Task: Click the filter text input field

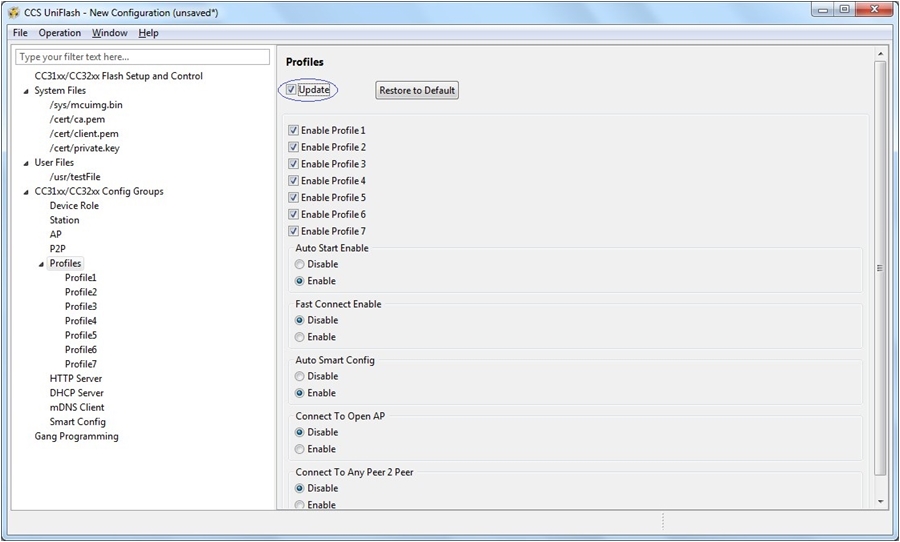Action: coord(142,57)
